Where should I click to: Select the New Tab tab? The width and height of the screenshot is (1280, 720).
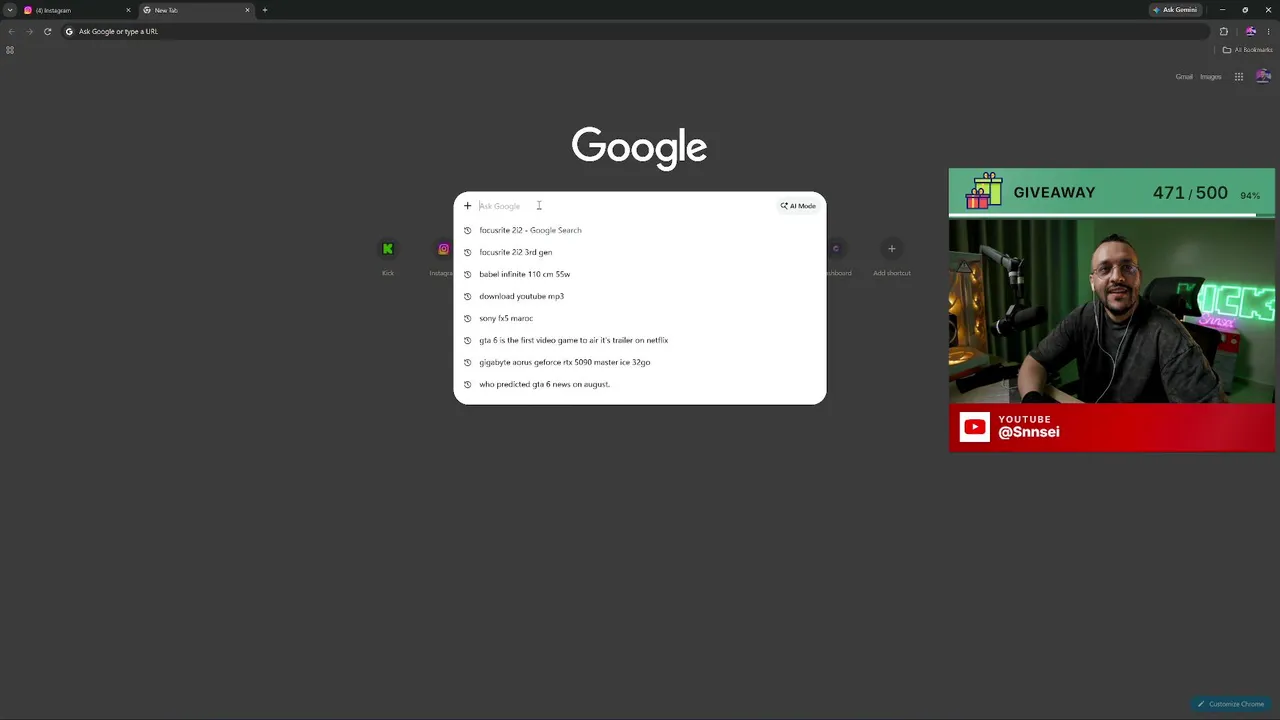point(196,10)
